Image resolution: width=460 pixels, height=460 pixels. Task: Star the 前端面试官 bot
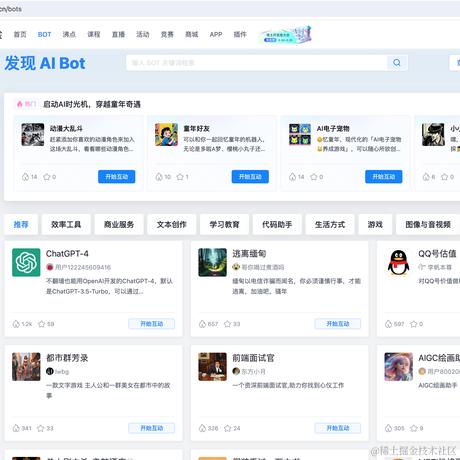coord(228,428)
